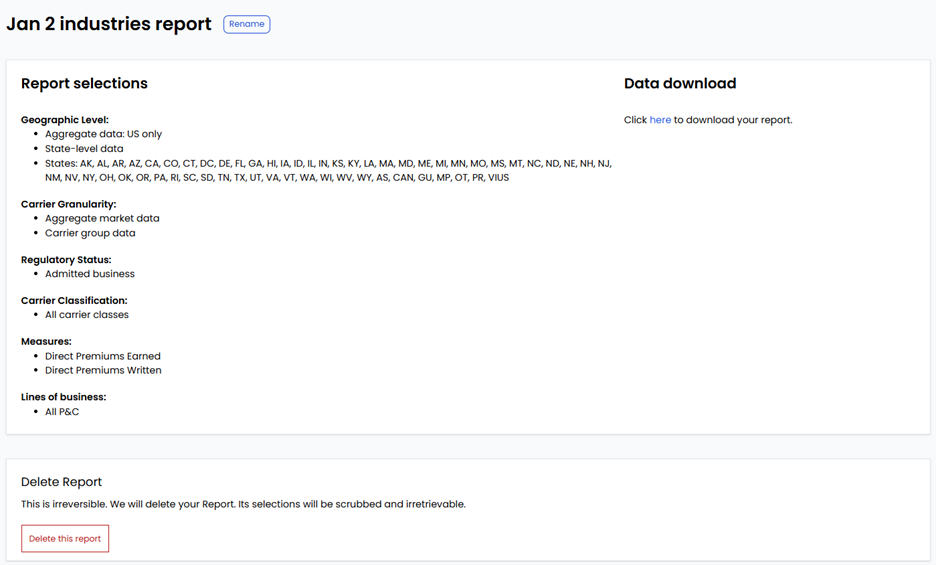Click the 'State-level data' list item
This screenshot has width=936, height=565.
84,149
